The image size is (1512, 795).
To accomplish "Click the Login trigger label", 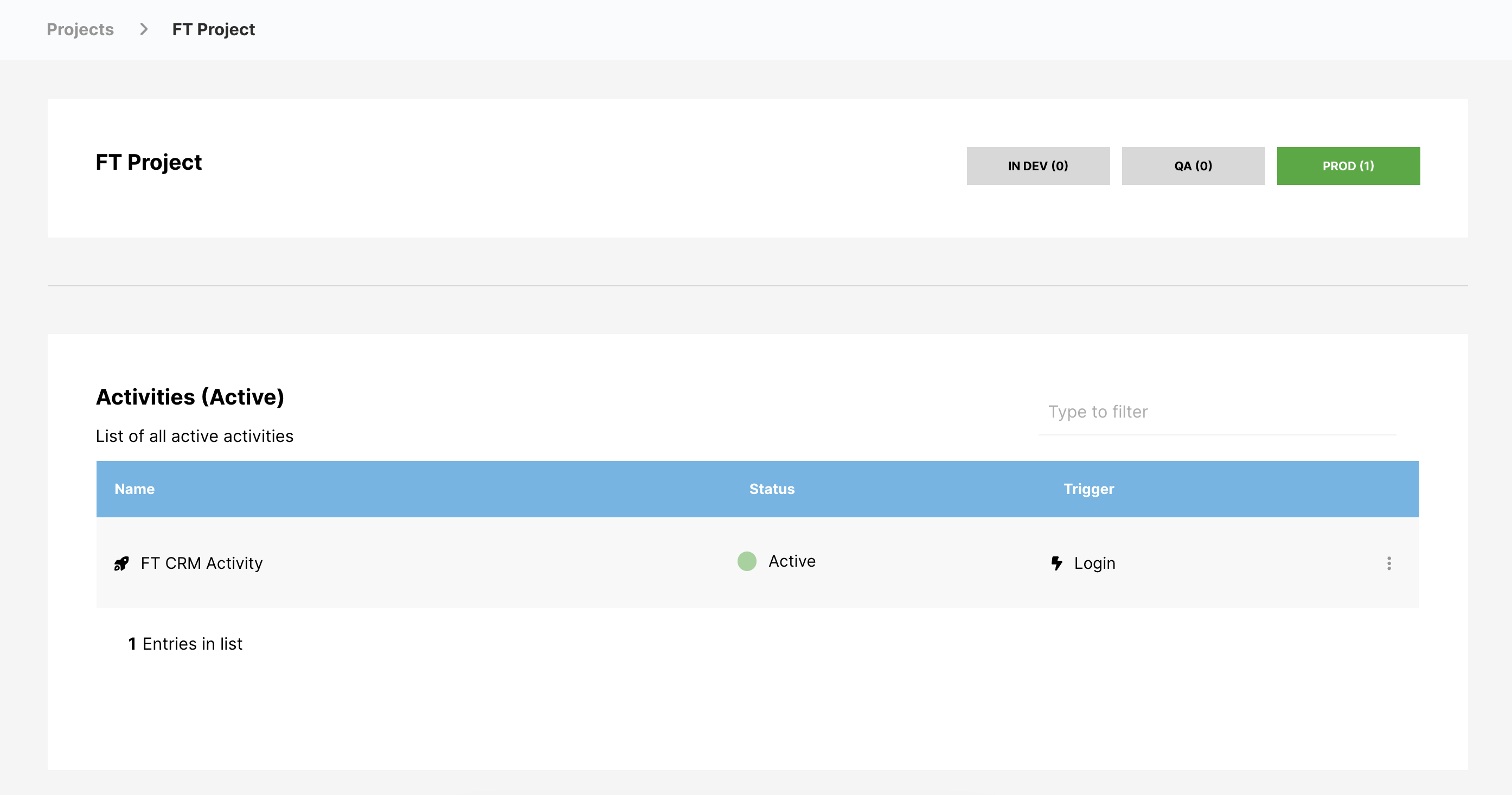I will [1094, 563].
